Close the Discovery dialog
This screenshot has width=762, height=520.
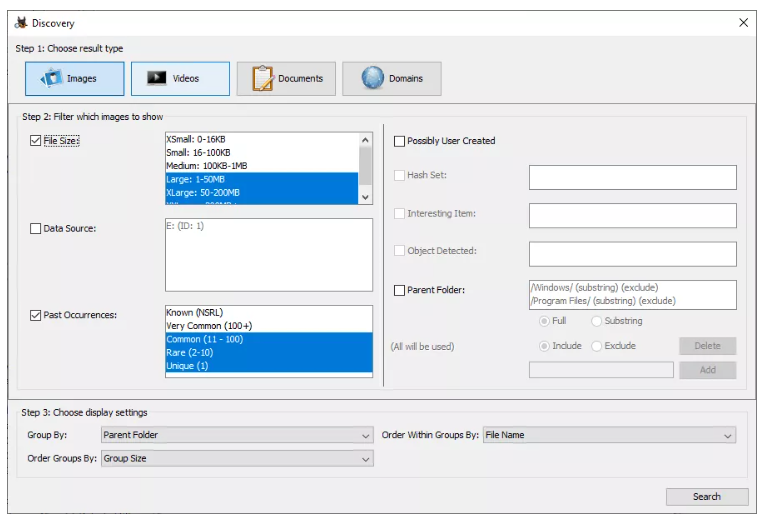pyautogui.click(x=743, y=22)
